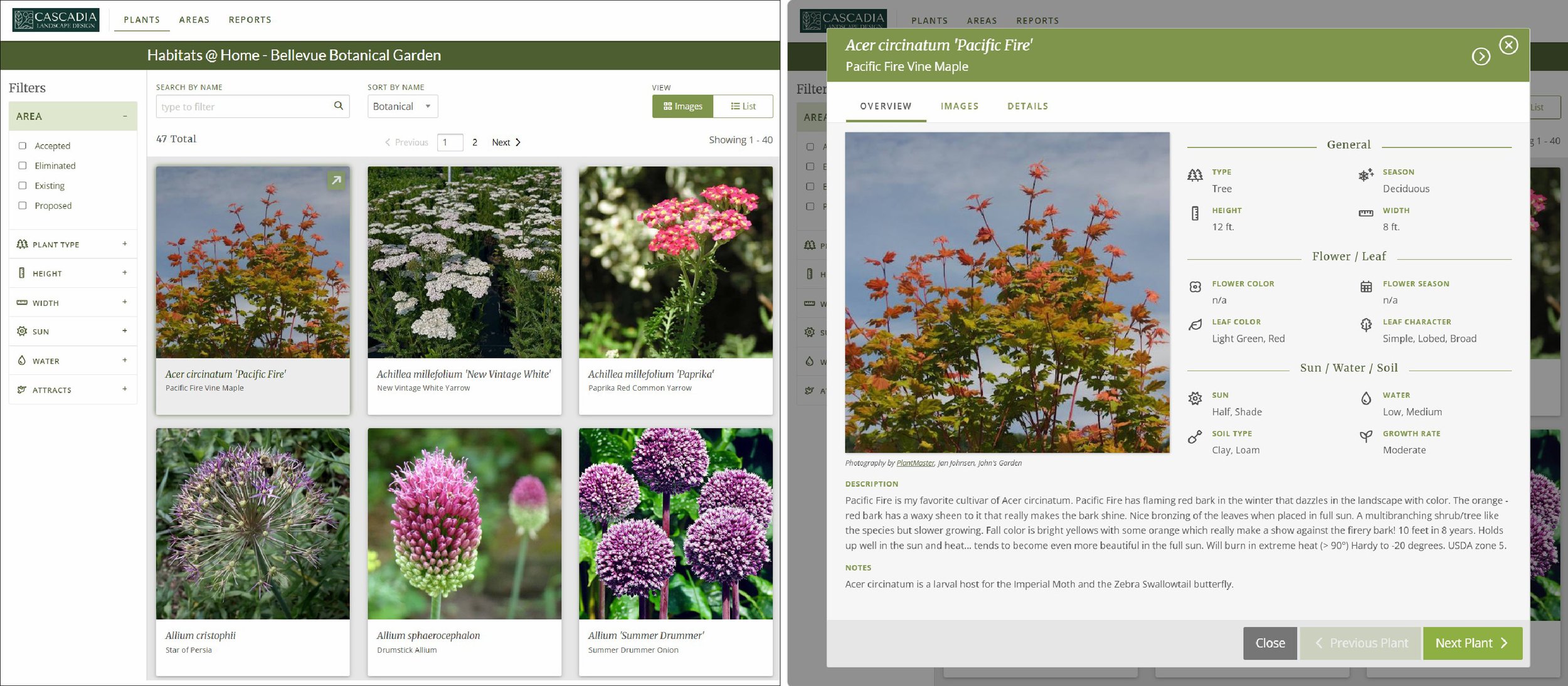Open the expand arrow icon on Acer circinatum card
The image size is (1568, 686).
(336, 181)
